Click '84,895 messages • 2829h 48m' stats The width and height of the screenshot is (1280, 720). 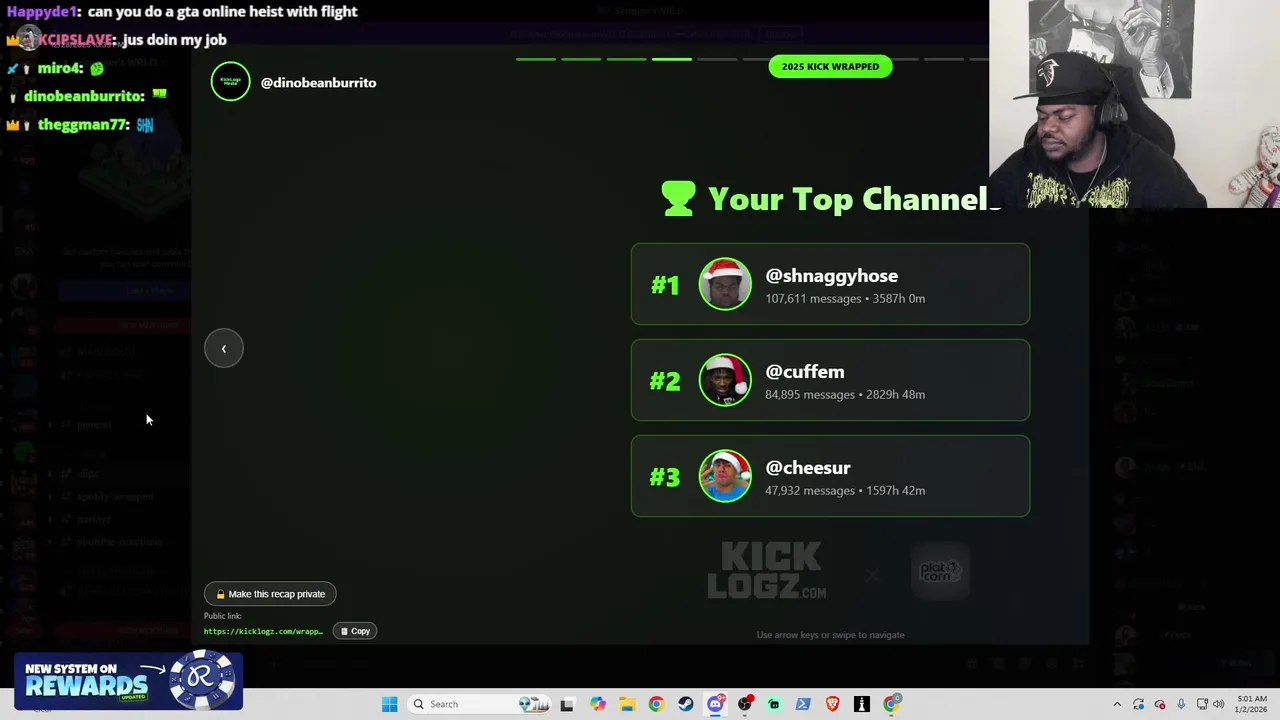click(x=845, y=395)
